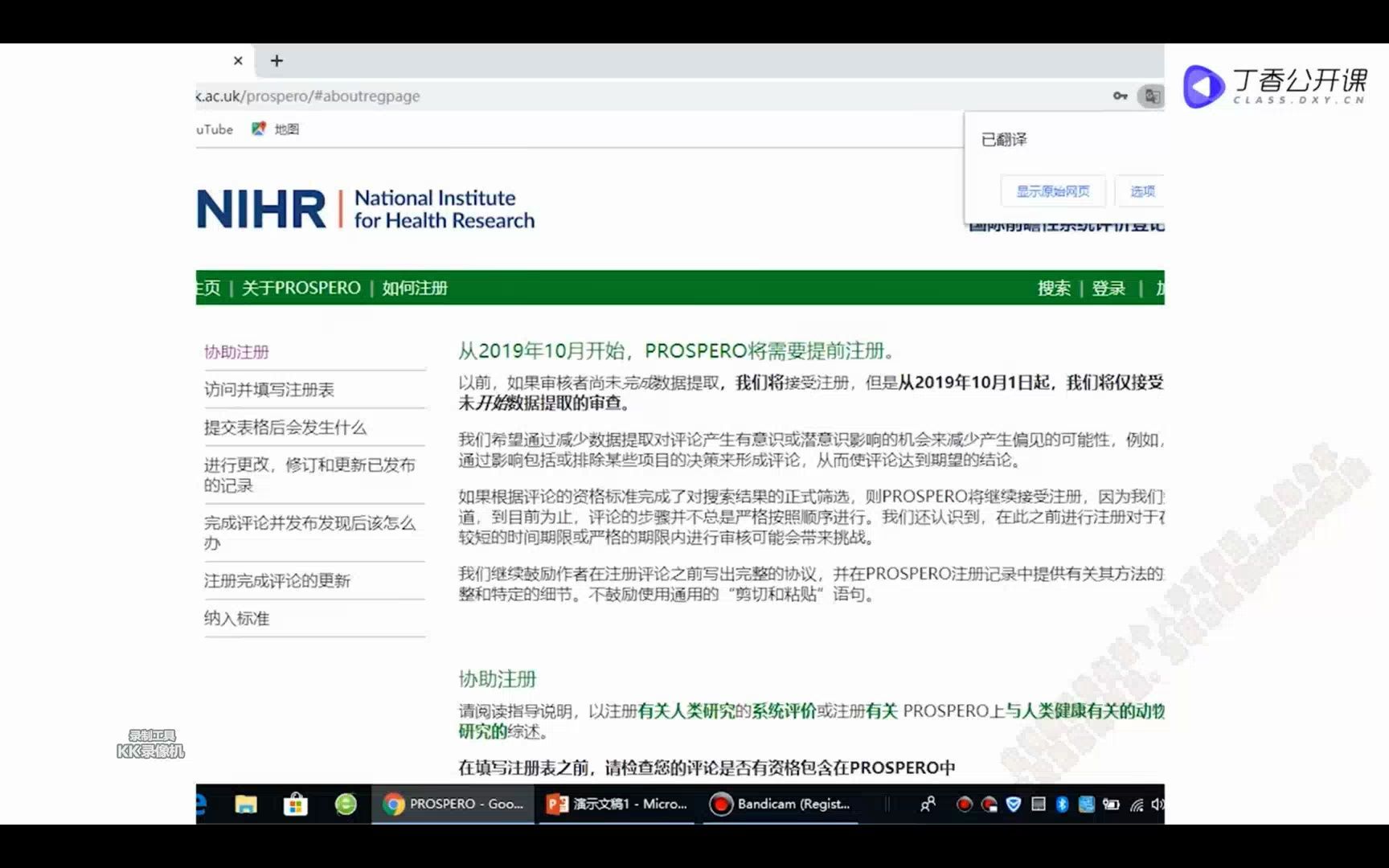
Task: Click 有关人类研究 green link
Action: (686, 711)
